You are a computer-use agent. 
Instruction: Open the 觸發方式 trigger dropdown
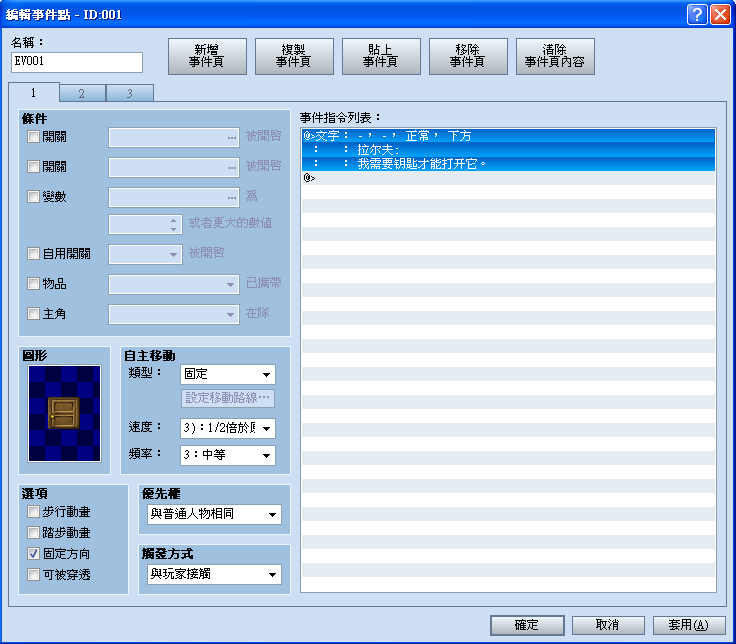point(215,575)
